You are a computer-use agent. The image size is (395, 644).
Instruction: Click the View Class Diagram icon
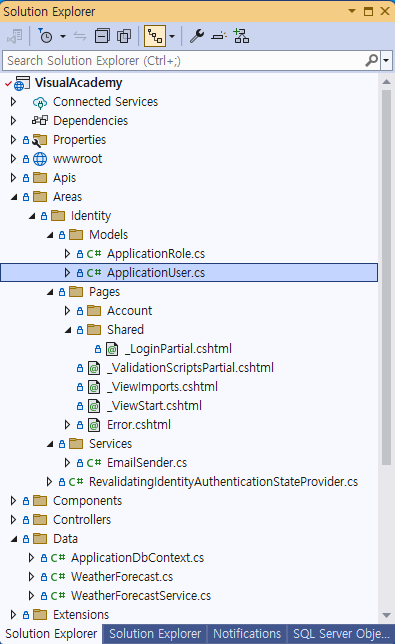pos(241,36)
